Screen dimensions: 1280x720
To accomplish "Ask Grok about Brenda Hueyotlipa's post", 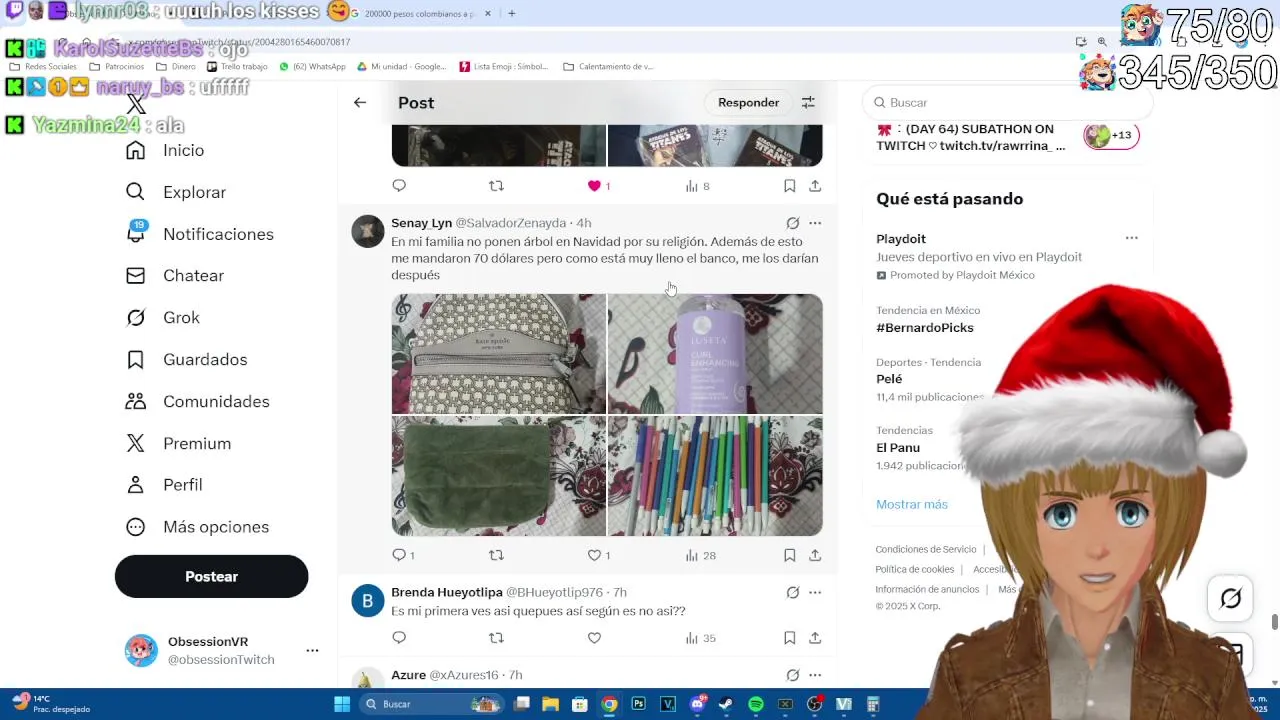I will pos(792,592).
